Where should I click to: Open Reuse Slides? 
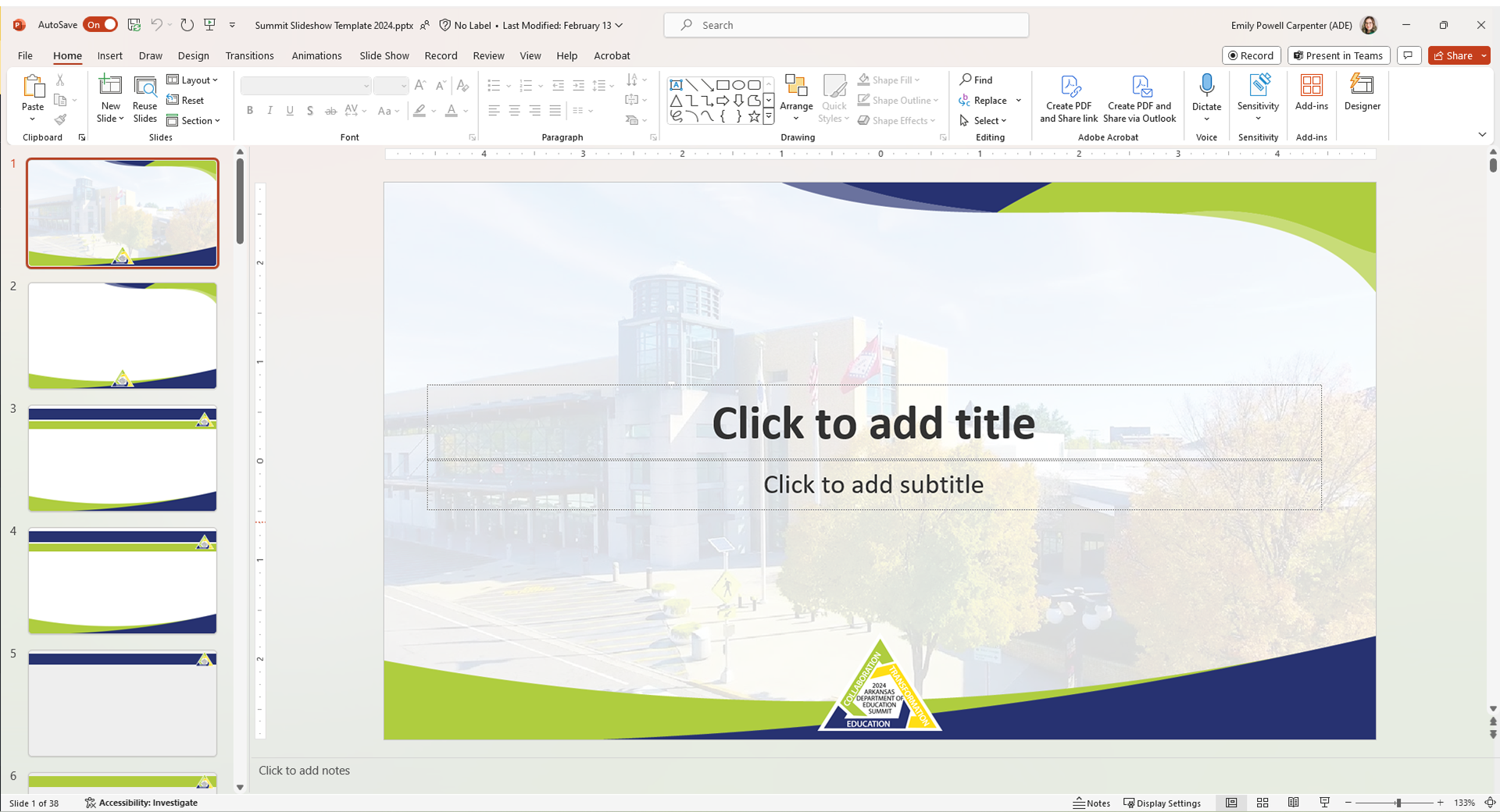point(145,98)
